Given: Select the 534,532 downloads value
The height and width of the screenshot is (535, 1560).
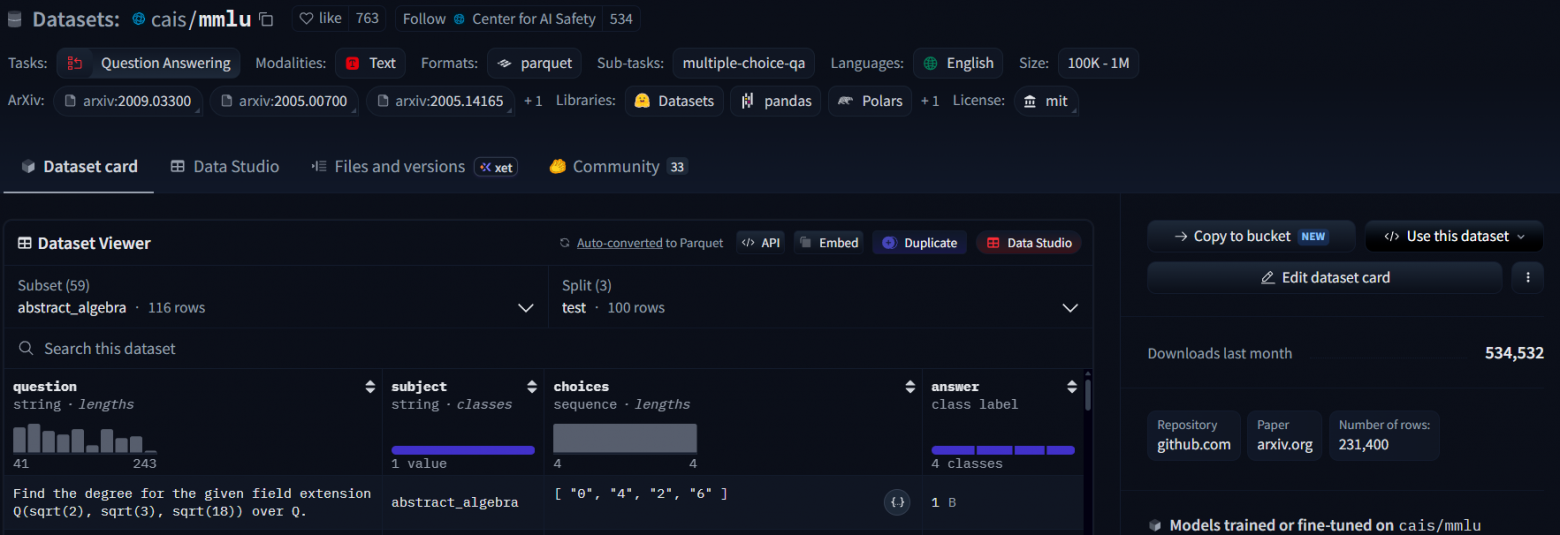Looking at the screenshot, I should point(1514,353).
